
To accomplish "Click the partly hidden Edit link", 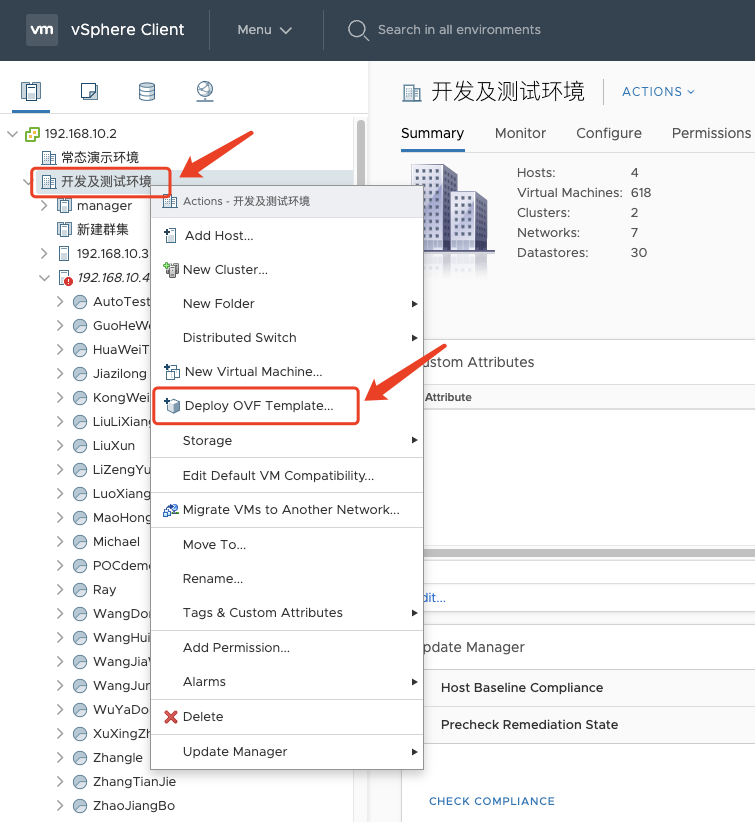I will click(435, 598).
